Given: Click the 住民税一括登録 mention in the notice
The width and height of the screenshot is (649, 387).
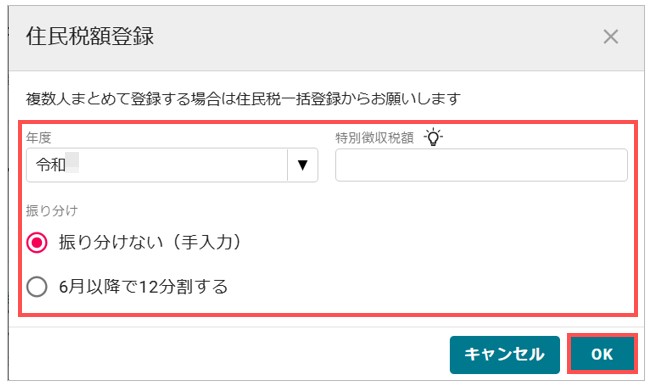Looking at the screenshot, I should 288,99.
